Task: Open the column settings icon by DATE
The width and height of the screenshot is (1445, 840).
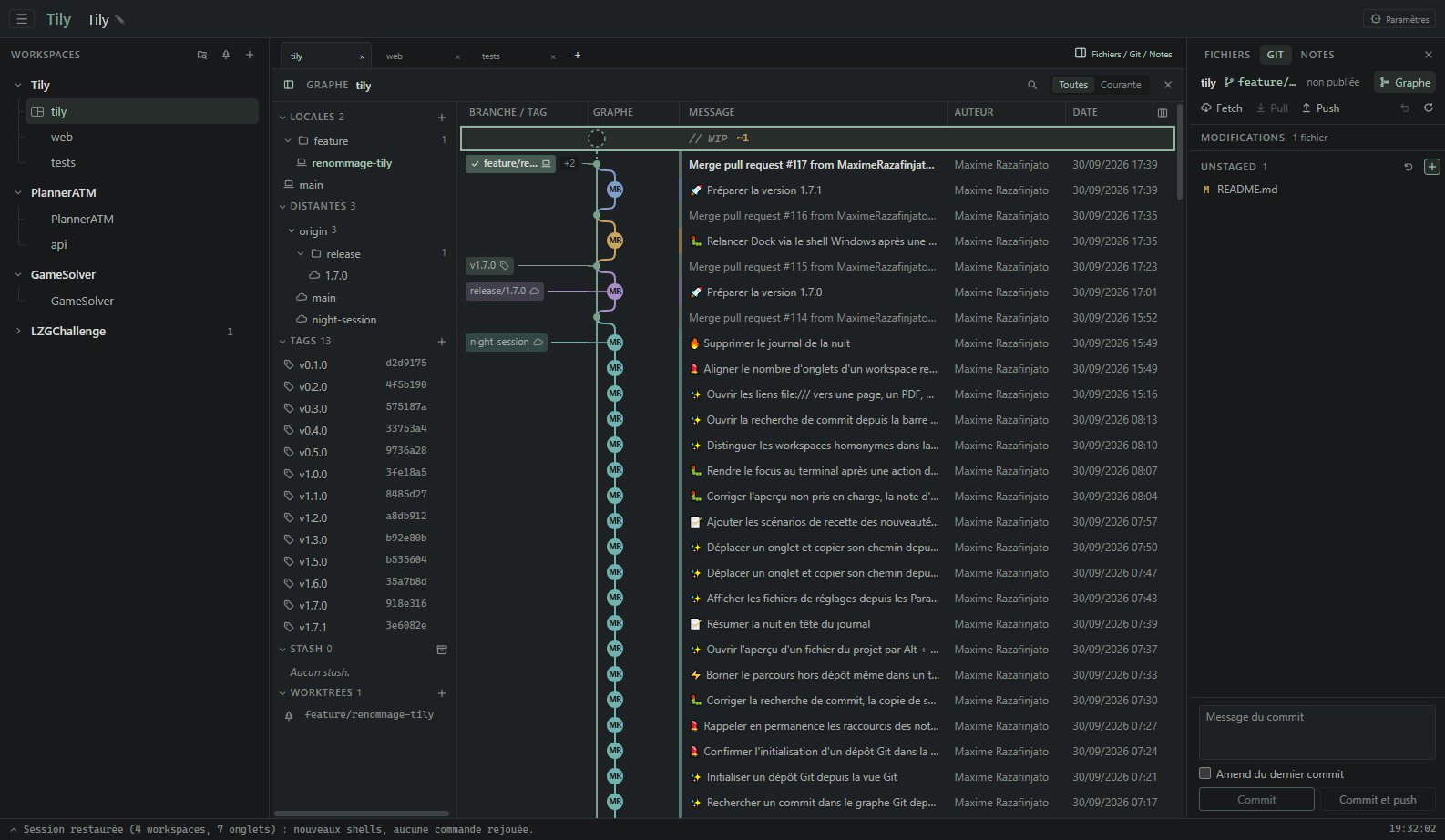Action: [1163, 113]
